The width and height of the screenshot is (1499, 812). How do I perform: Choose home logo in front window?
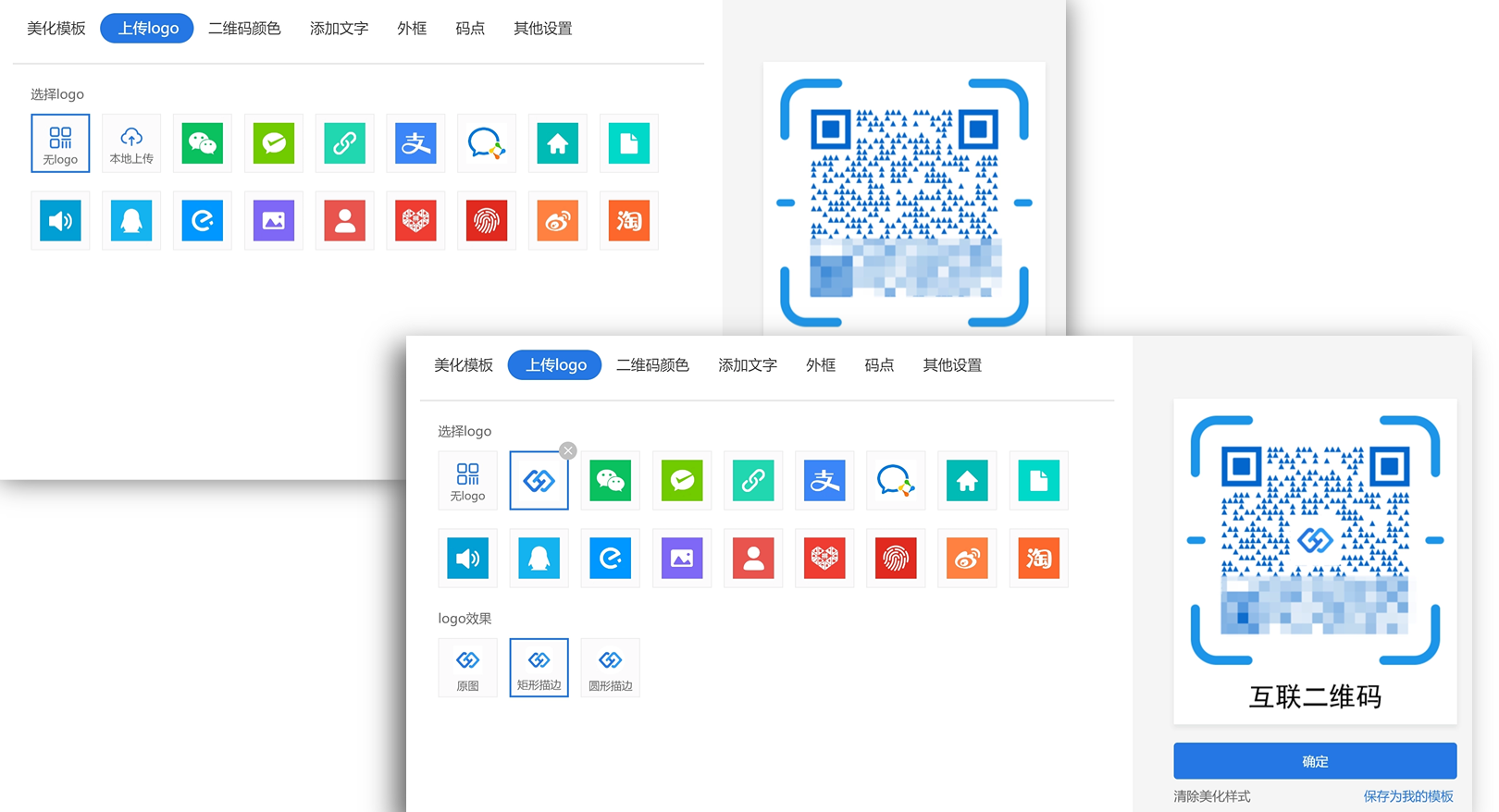click(x=967, y=481)
